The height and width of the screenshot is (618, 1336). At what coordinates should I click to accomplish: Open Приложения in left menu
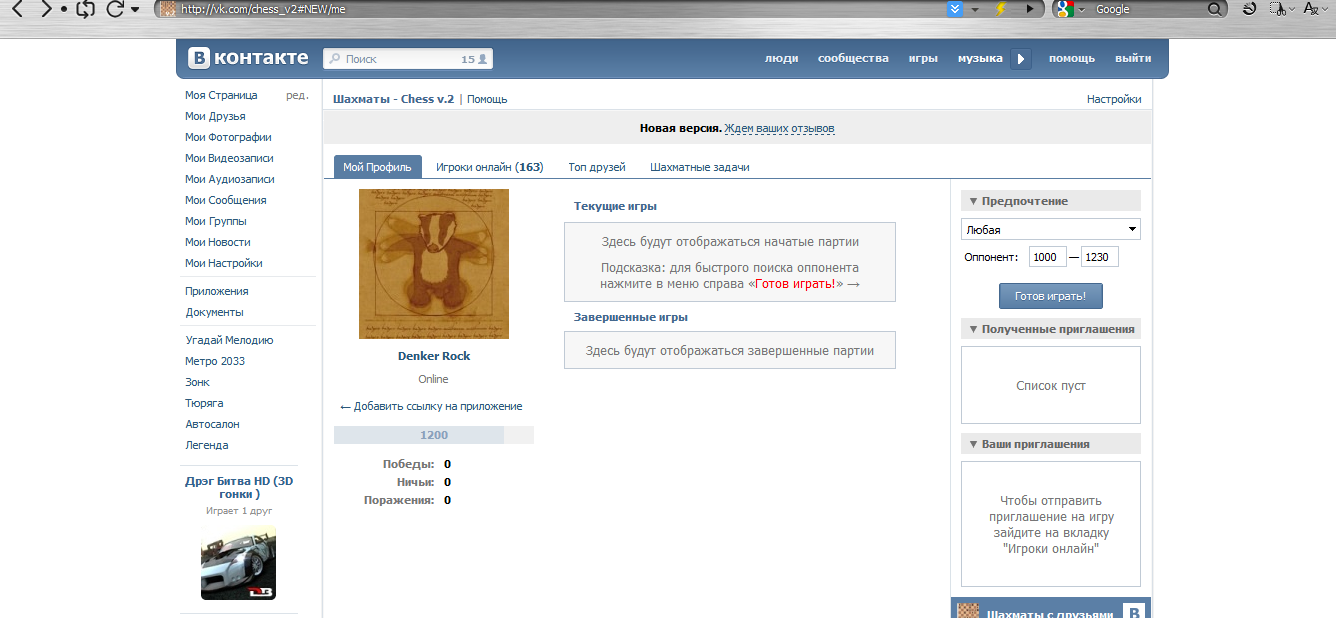coord(217,291)
